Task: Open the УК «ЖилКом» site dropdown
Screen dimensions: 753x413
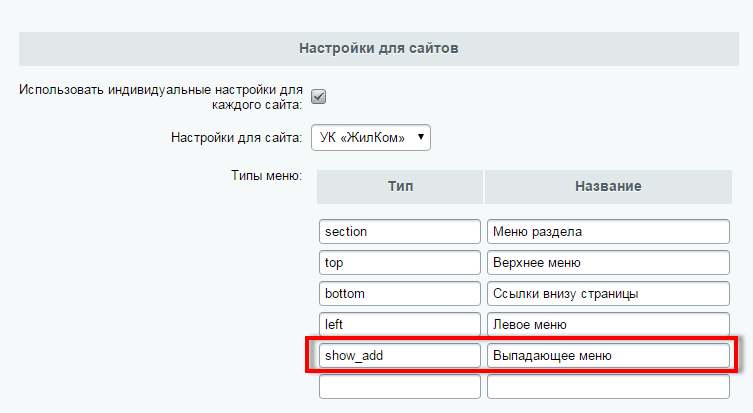Action: point(371,137)
